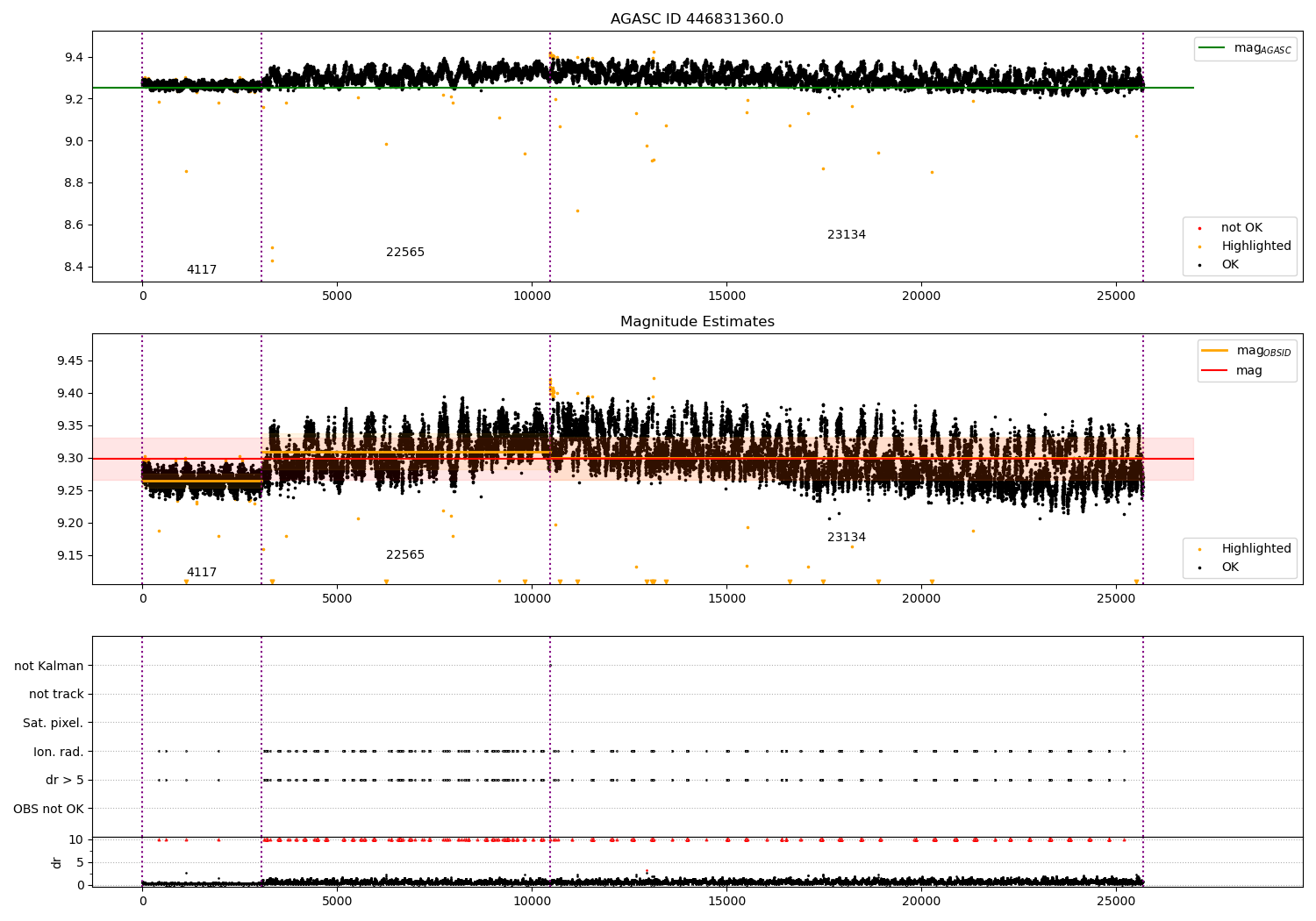This screenshot has height=921, width=1316.
Task: Select the orange mag OBSID legend line
Action: [x=1214, y=351]
